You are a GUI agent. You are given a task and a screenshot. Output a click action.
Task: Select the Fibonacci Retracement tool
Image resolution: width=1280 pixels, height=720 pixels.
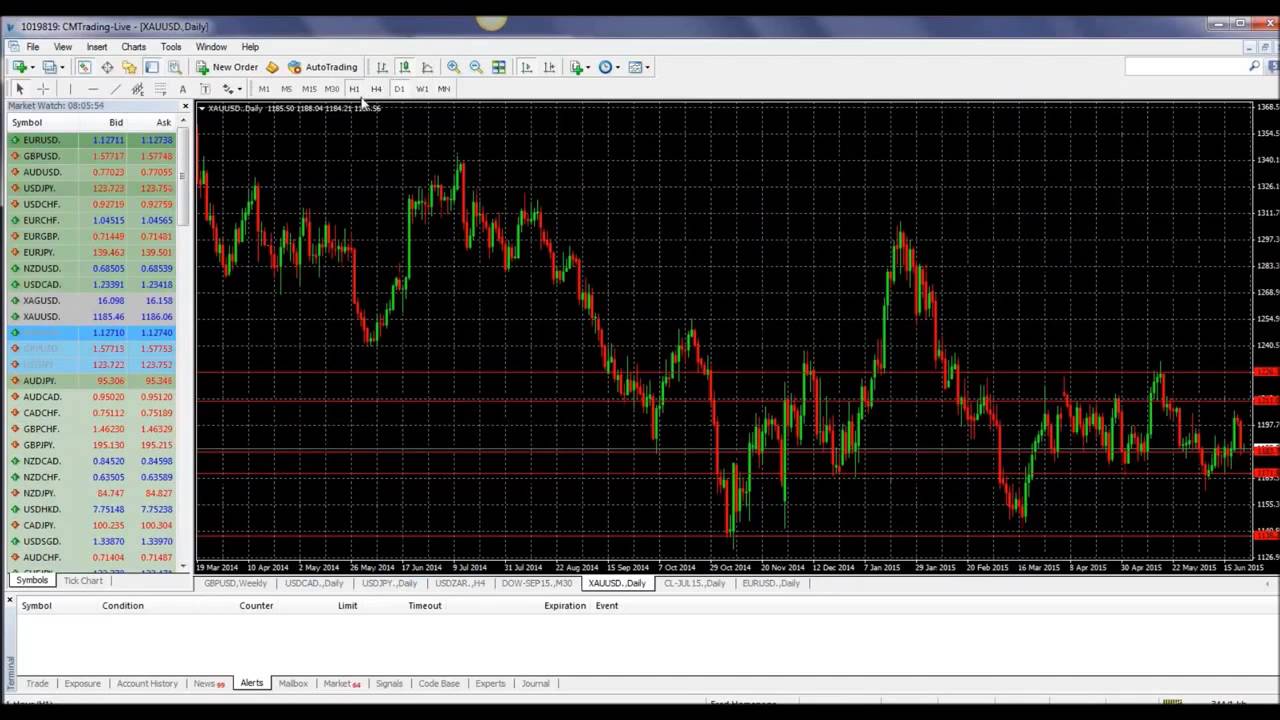pyautogui.click(x=160, y=89)
